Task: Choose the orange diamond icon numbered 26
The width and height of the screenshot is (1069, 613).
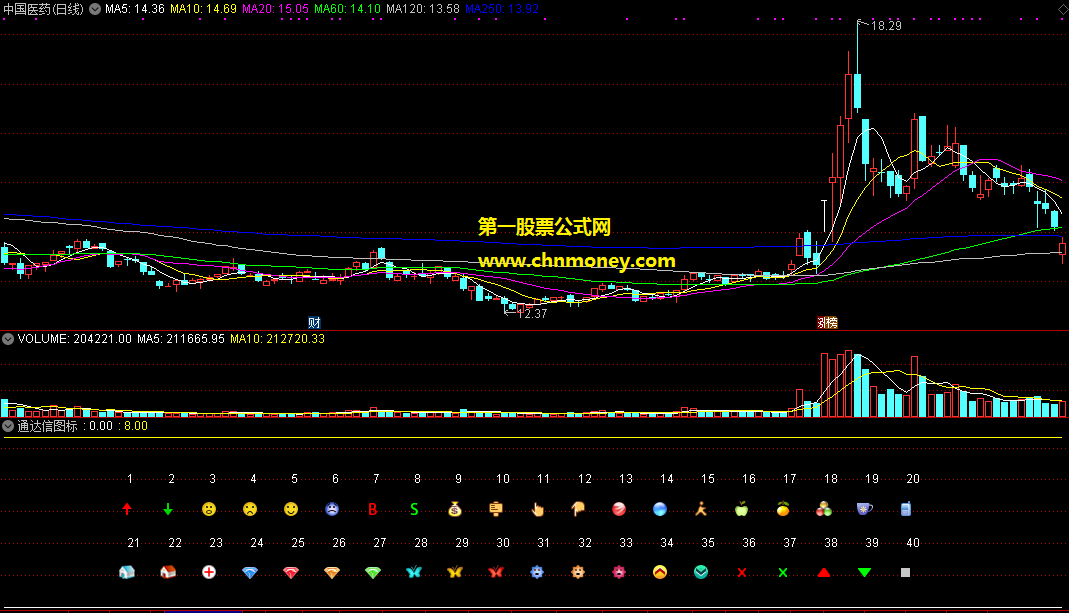Action: pos(332,573)
